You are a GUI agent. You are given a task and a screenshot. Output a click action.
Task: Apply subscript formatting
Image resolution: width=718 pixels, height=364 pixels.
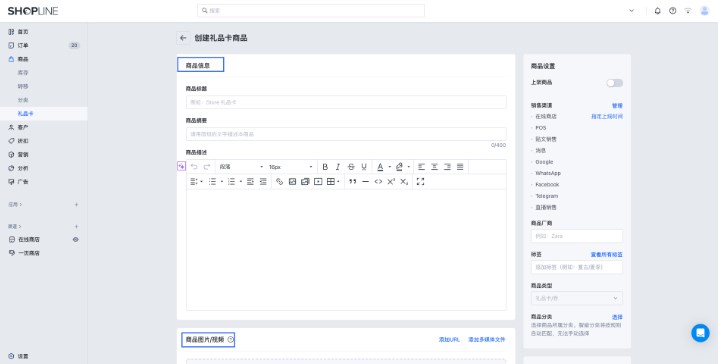click(x=404, y=182)
